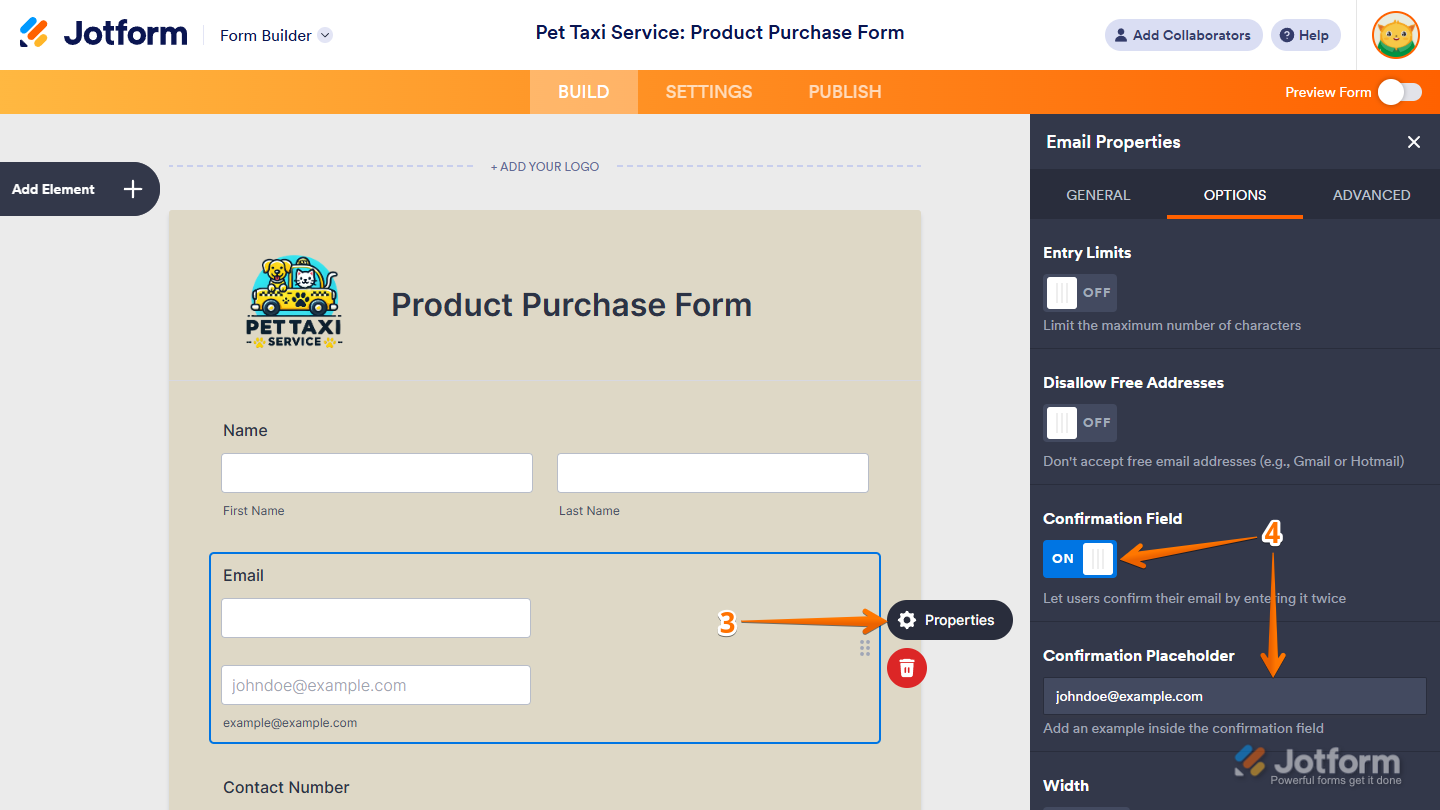
Task: Open the Advanced properties tab
Action: point(1371,195)
